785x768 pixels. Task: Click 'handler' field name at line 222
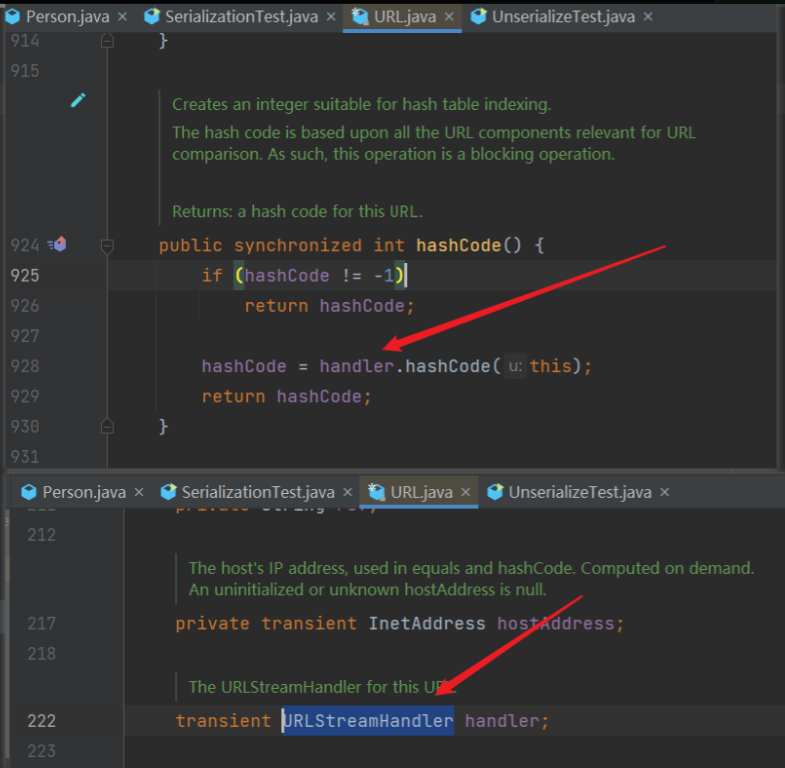click(502, 721)
